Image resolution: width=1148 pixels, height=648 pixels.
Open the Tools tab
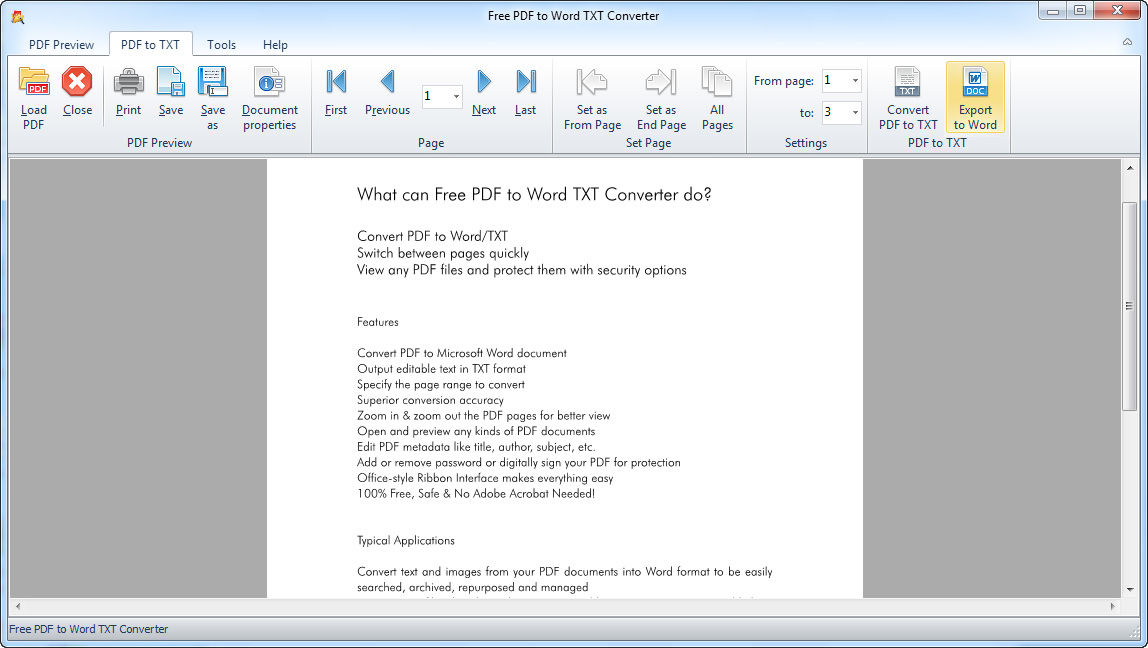[x=221, y=45]
